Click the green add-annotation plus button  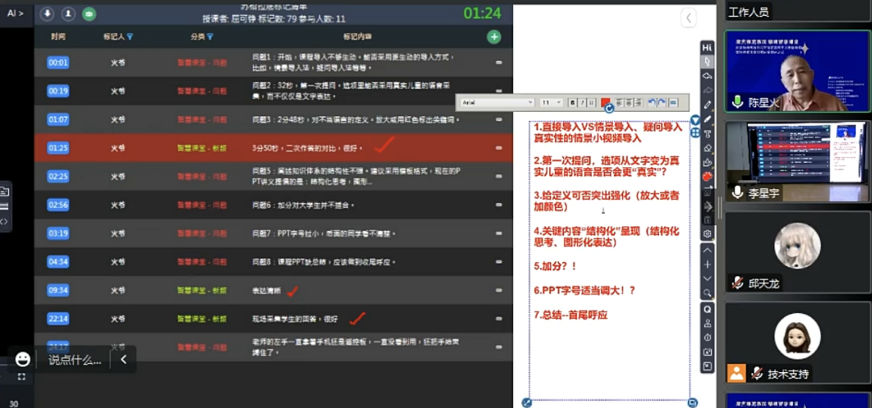point(494,36)
